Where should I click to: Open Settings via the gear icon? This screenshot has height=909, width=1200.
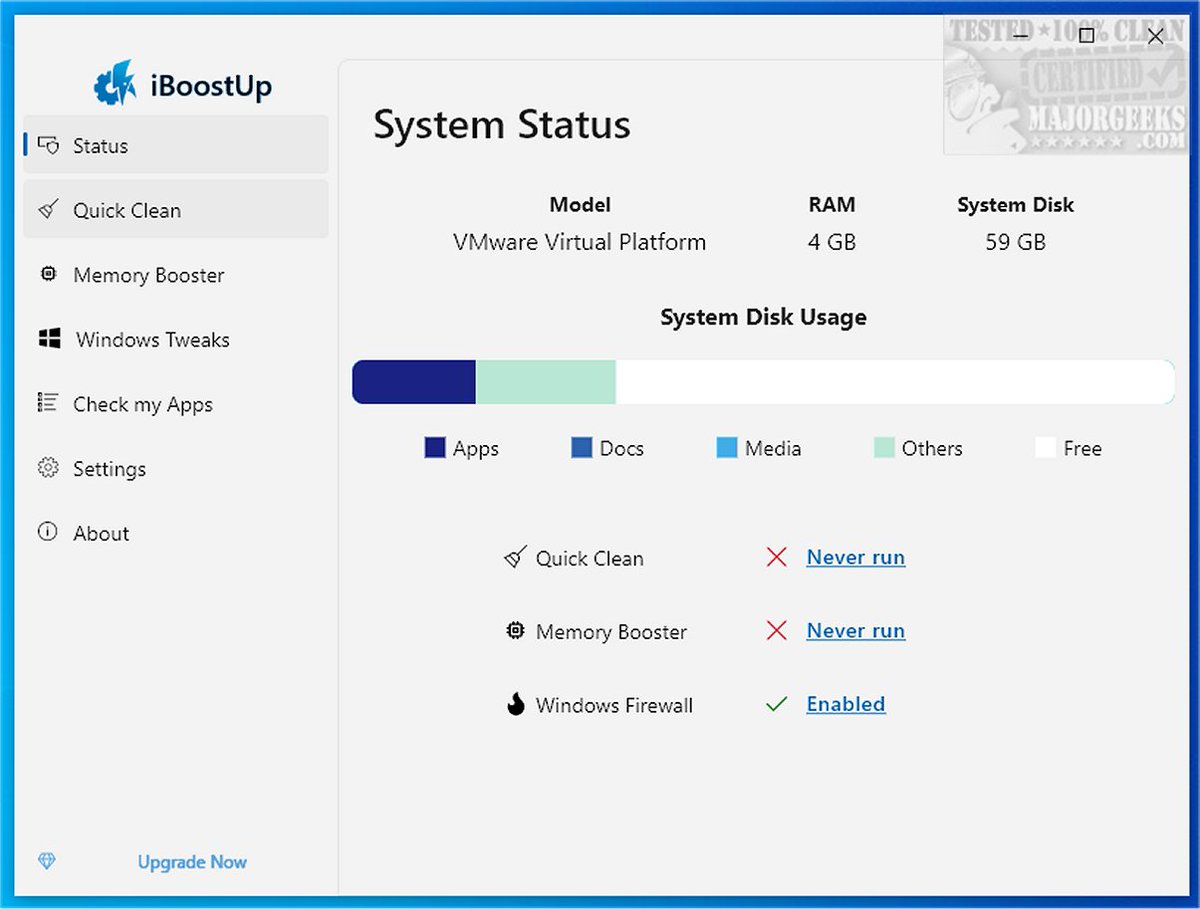coord(48,468)
